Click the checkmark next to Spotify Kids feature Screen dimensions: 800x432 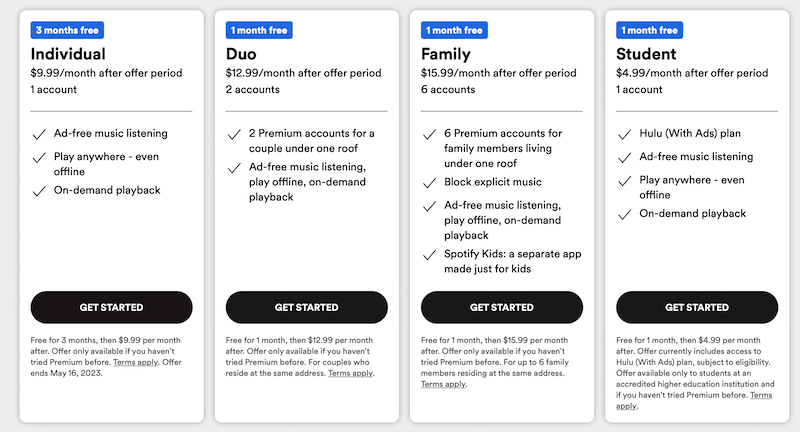[x=429, y=254]
